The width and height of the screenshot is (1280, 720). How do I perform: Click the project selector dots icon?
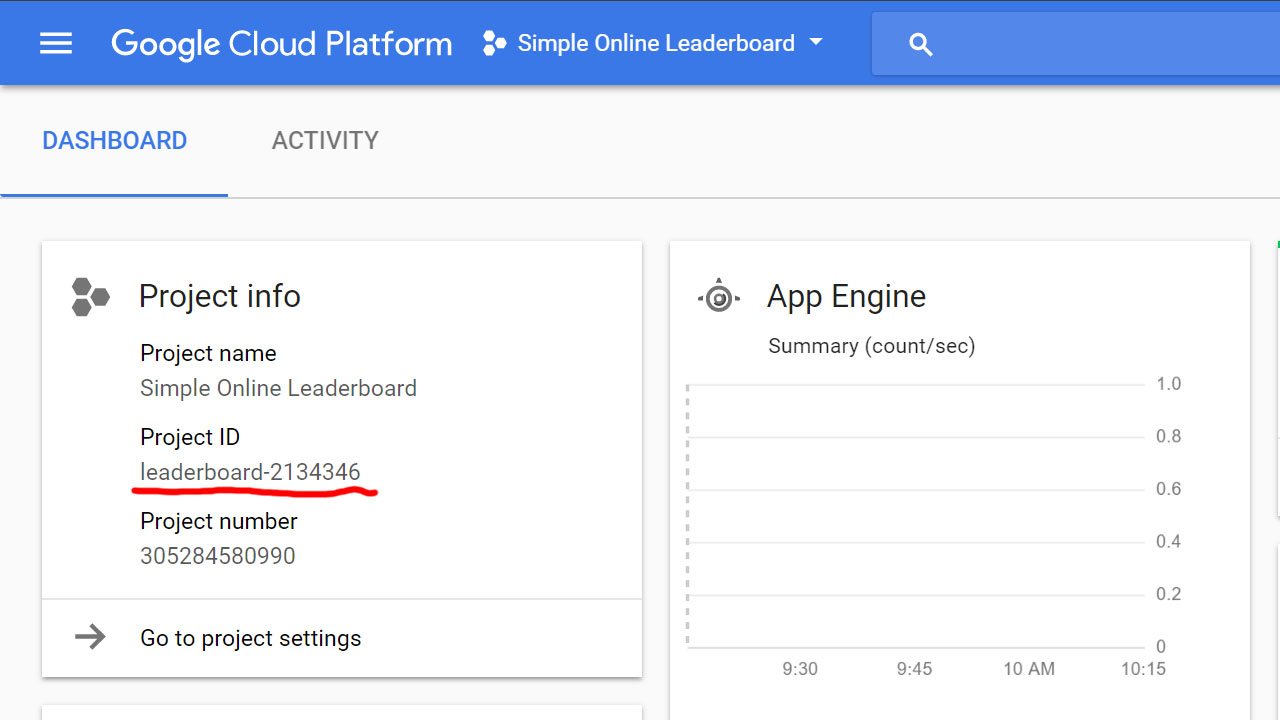click(x=494, y=43)
